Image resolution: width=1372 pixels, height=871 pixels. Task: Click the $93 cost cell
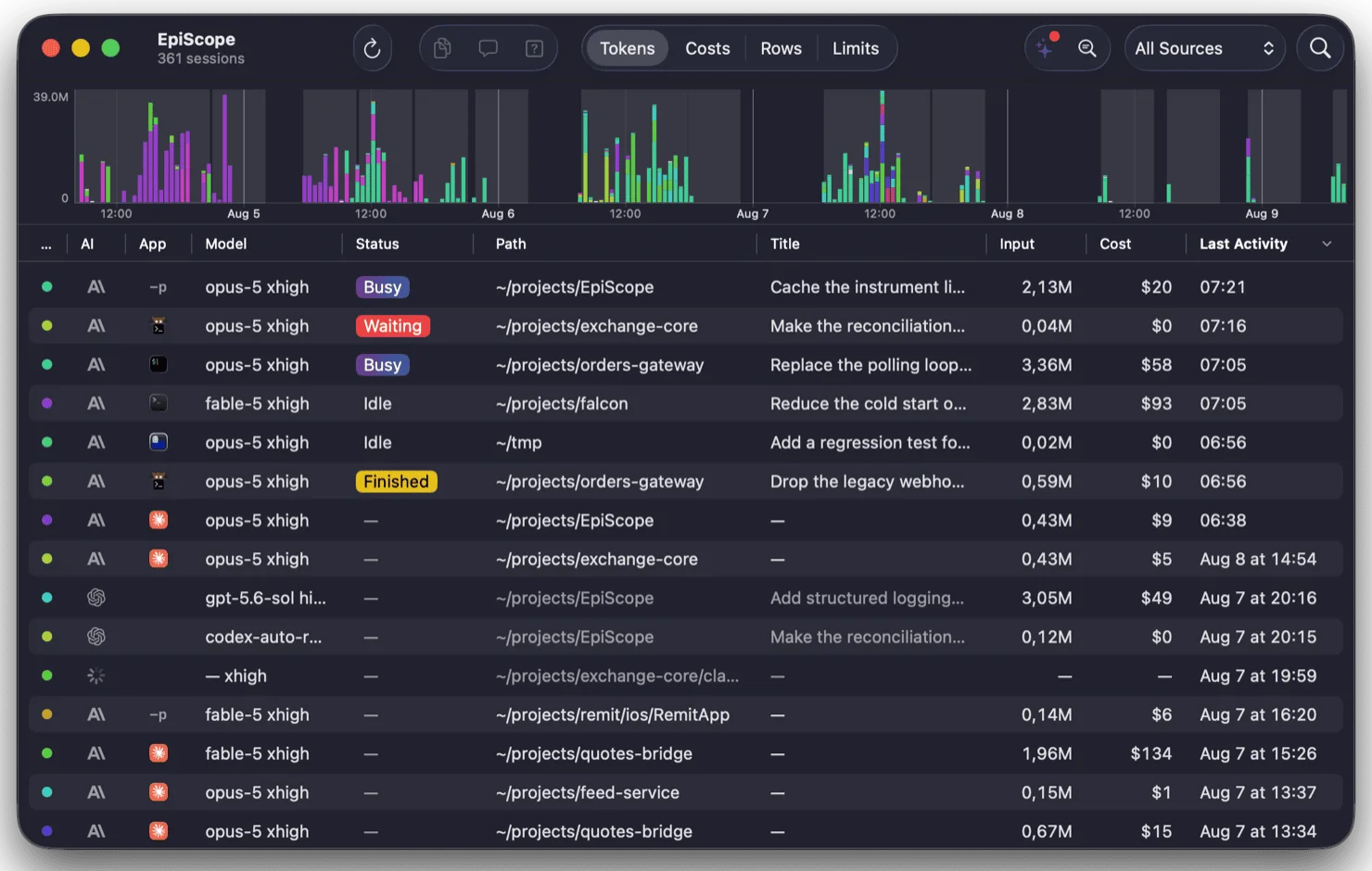click(x=1156, y=404)
